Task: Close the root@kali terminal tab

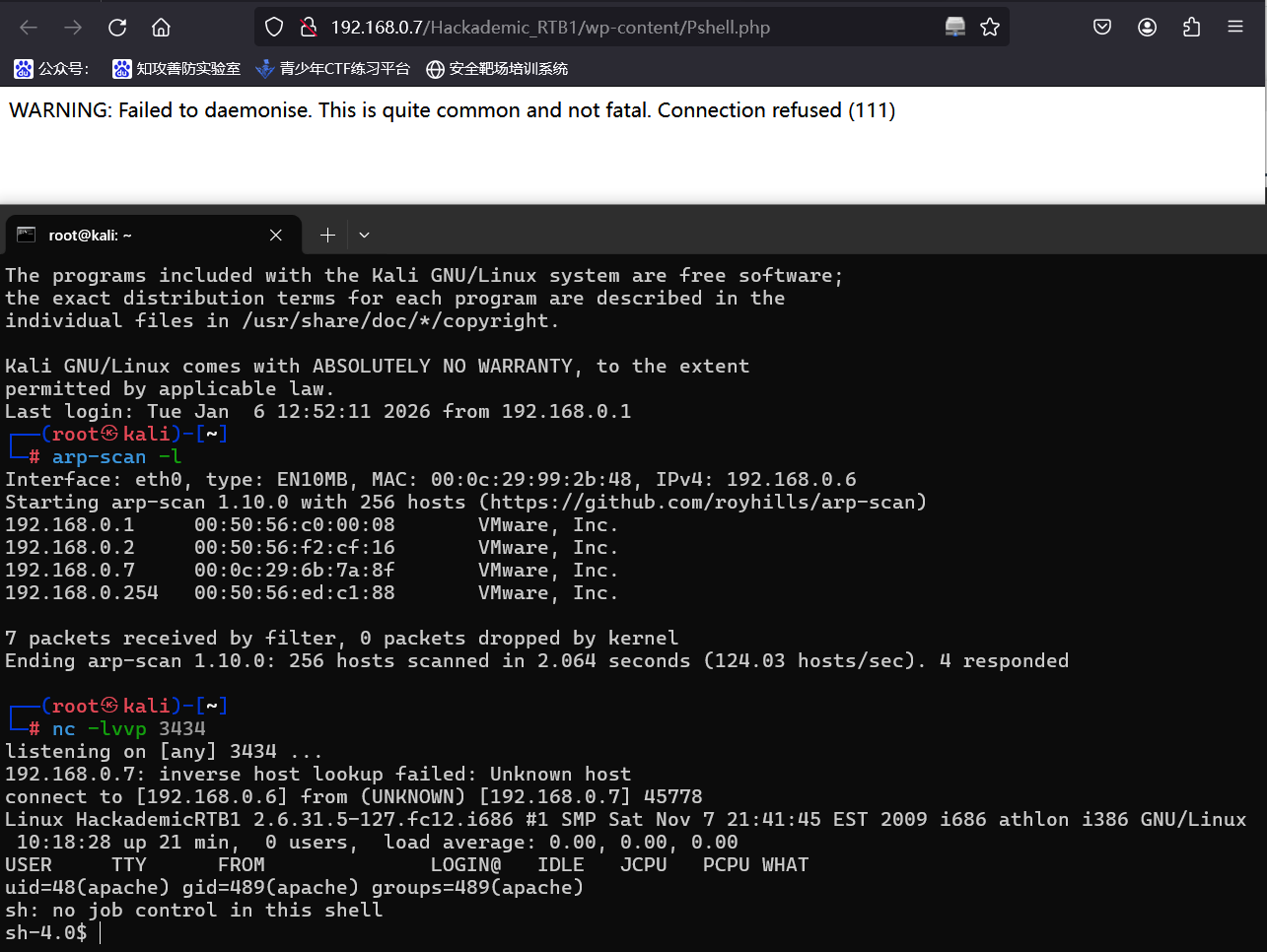Action: point(276,235)
